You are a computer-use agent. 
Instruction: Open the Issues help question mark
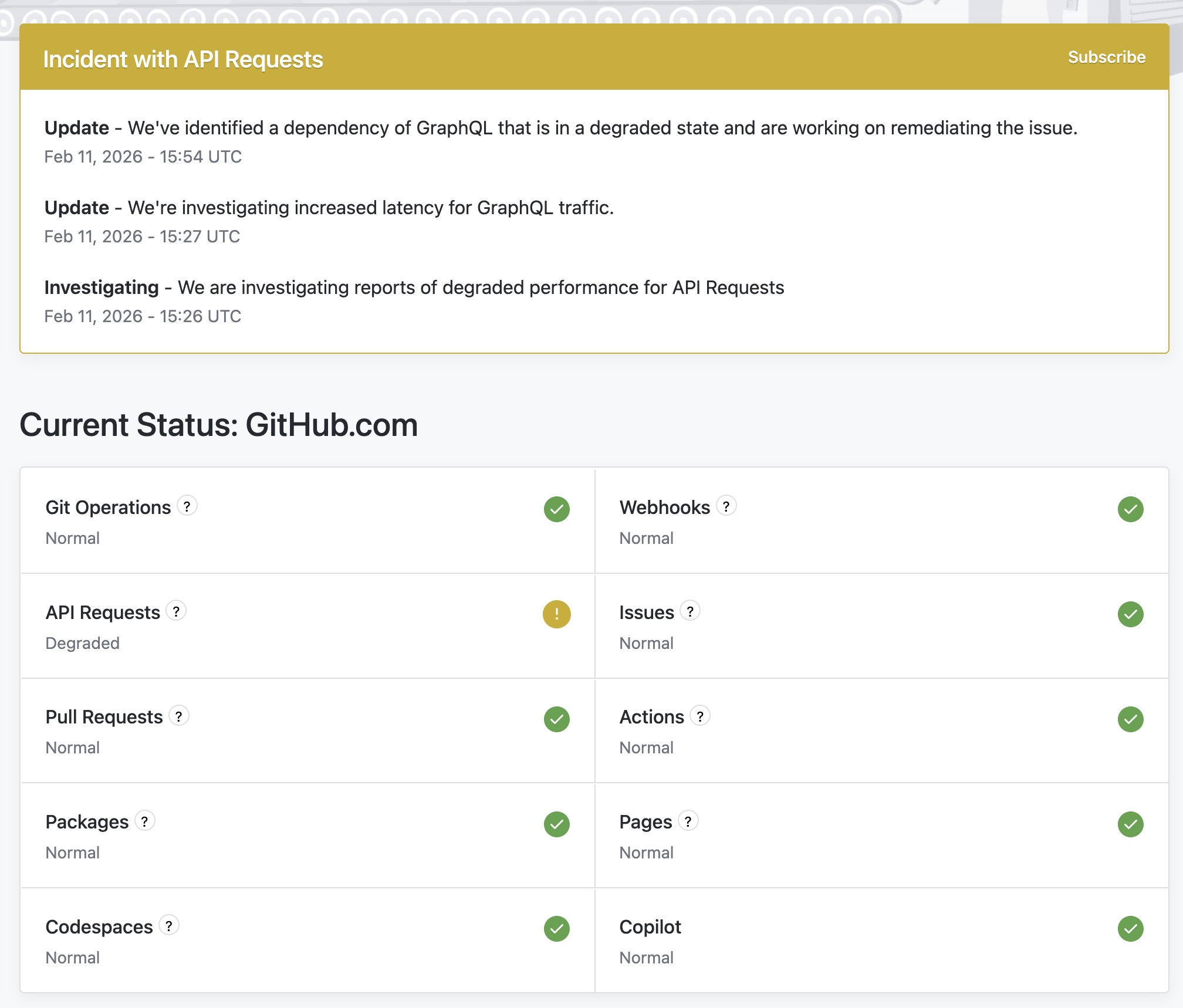pyautogui.click(x=690, y=611)
